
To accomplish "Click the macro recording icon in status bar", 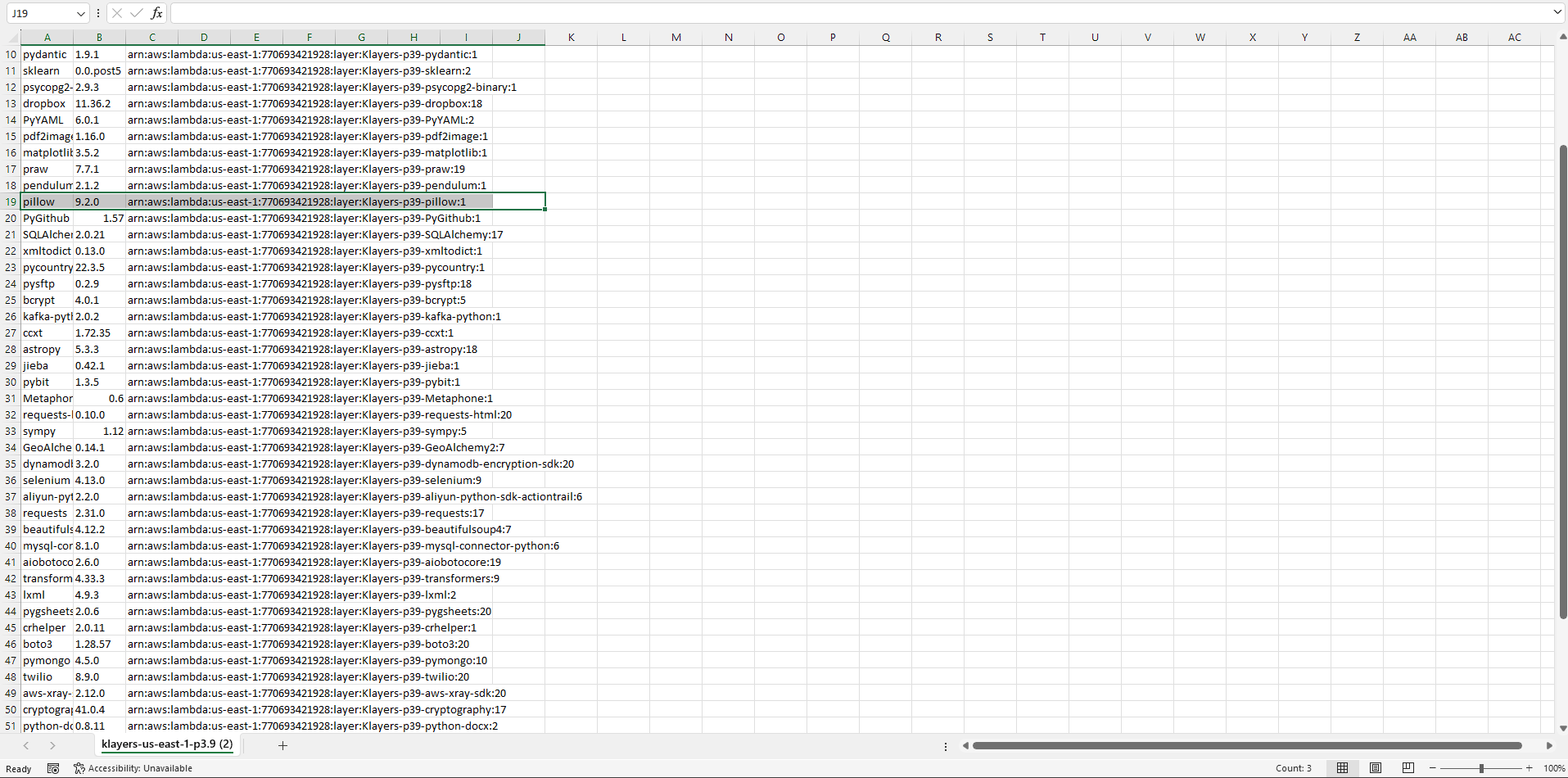I will [x=53, y=768].
